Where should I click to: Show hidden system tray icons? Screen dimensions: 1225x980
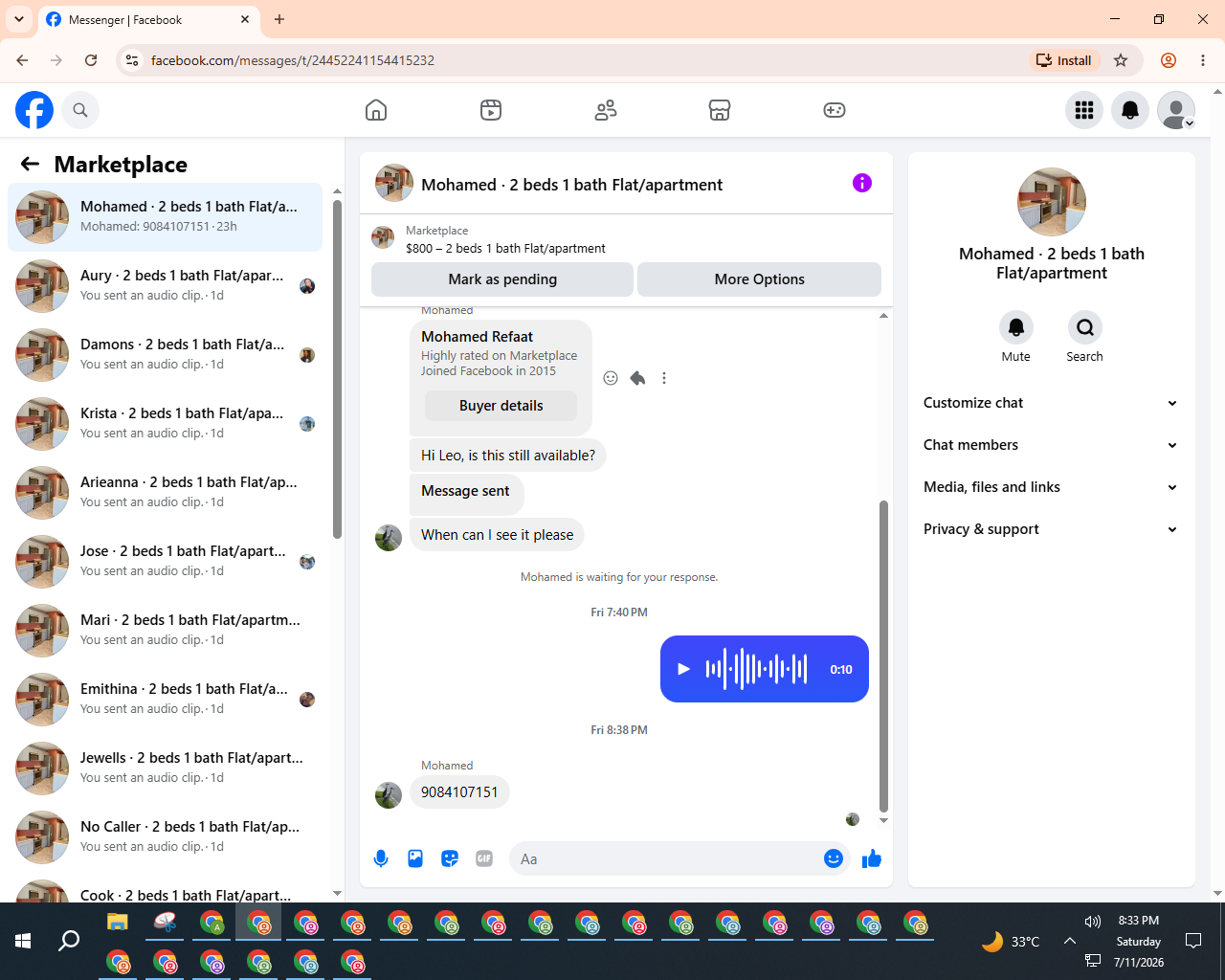coord(1070,942)
